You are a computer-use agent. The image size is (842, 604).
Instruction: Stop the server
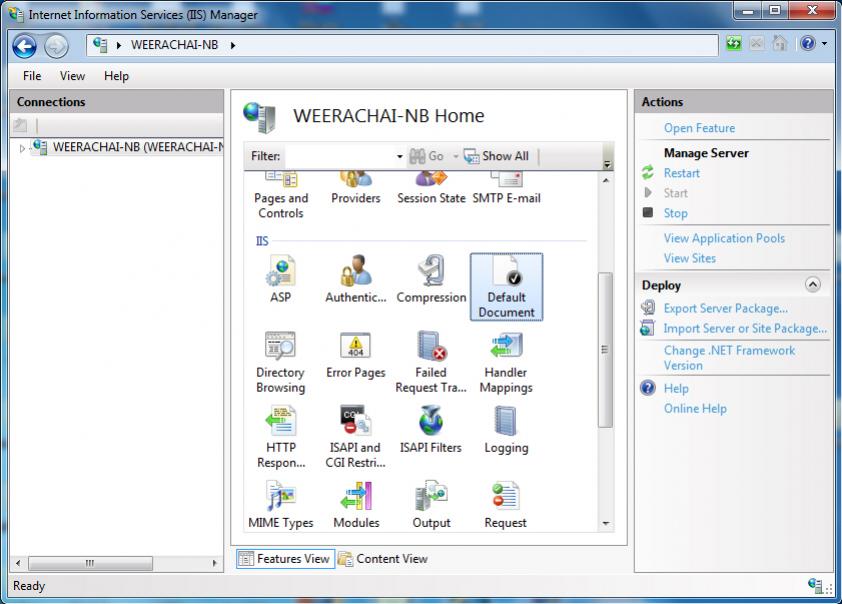click(x=676, y=213)
